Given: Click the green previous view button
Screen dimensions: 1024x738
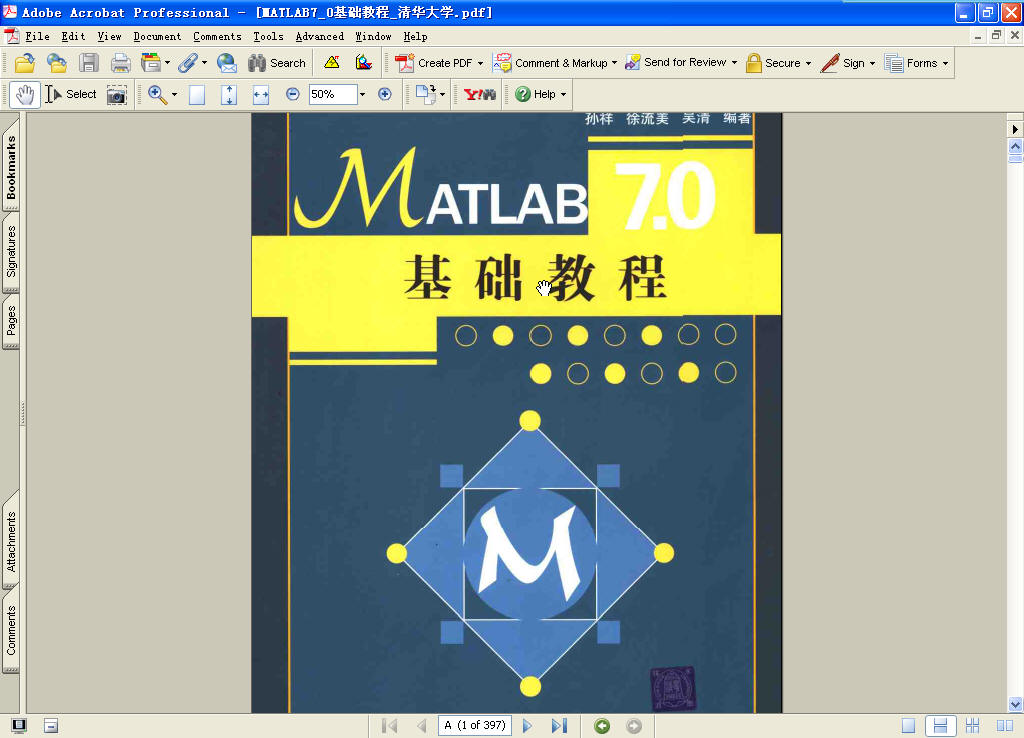Looking at the screenshot, I should 602,726.
